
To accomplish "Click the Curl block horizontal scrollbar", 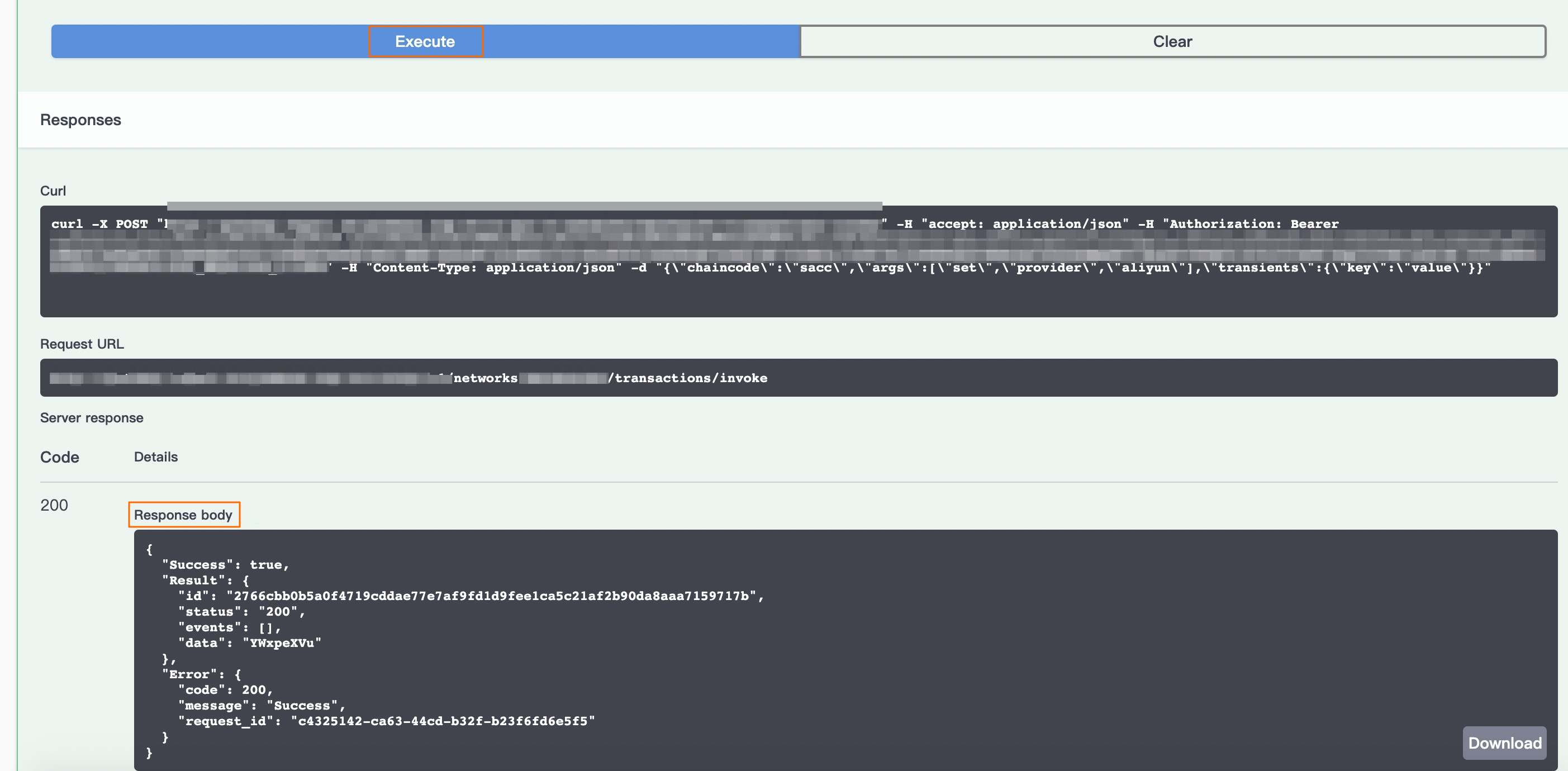I will coord(524,206).
